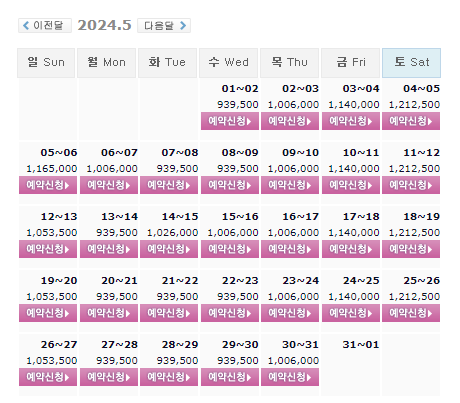Viewport: 460px width, 403px height.
Task: Book the 30~31 Thursday slot
Action: click(x=290, y=377)
